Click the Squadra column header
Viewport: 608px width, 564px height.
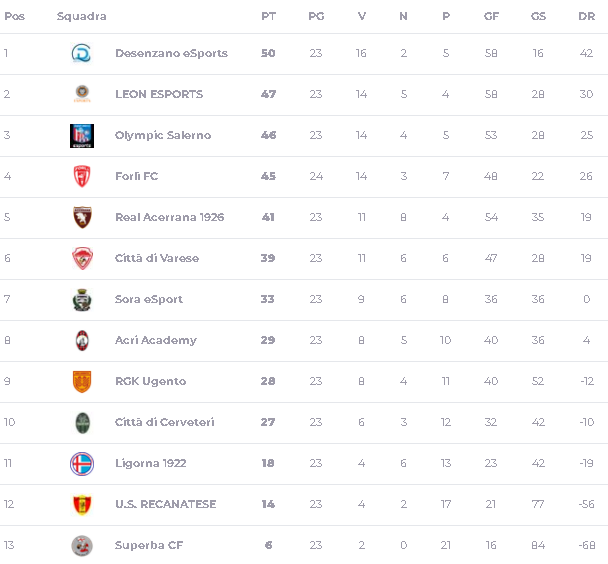[x=81, y=16]
